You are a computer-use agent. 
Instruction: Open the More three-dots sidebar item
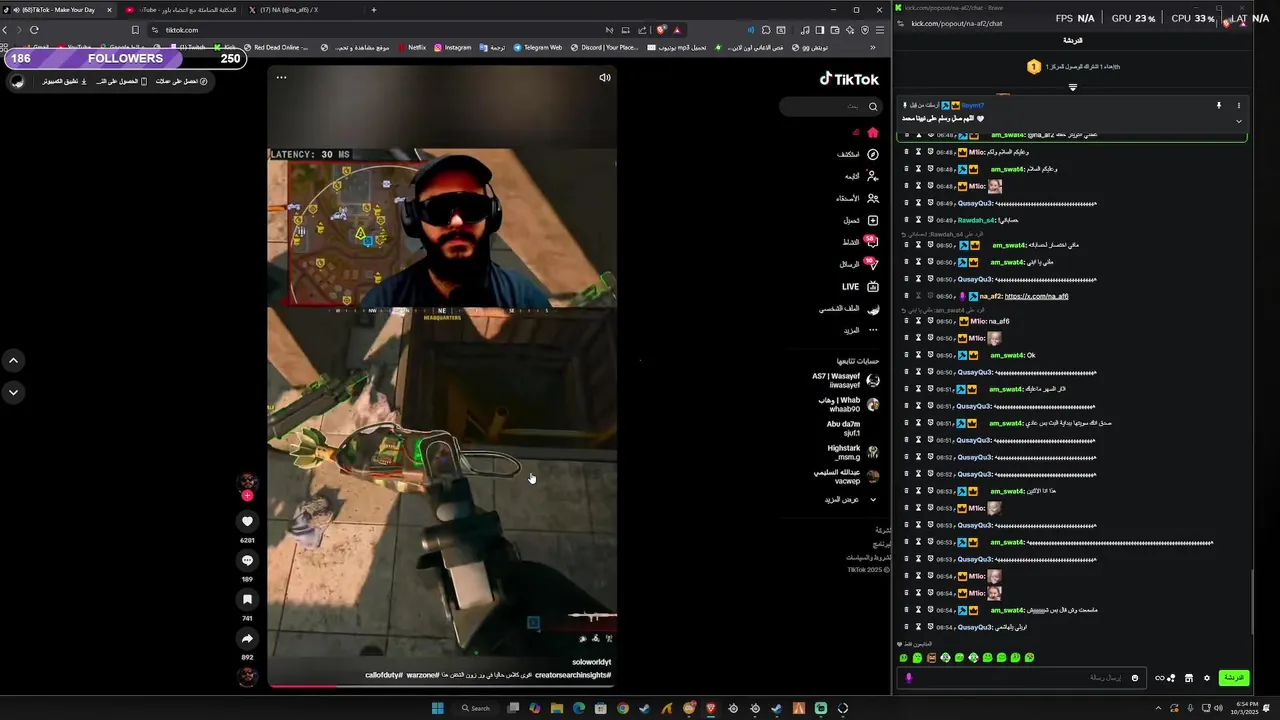(x=861, y=330)
